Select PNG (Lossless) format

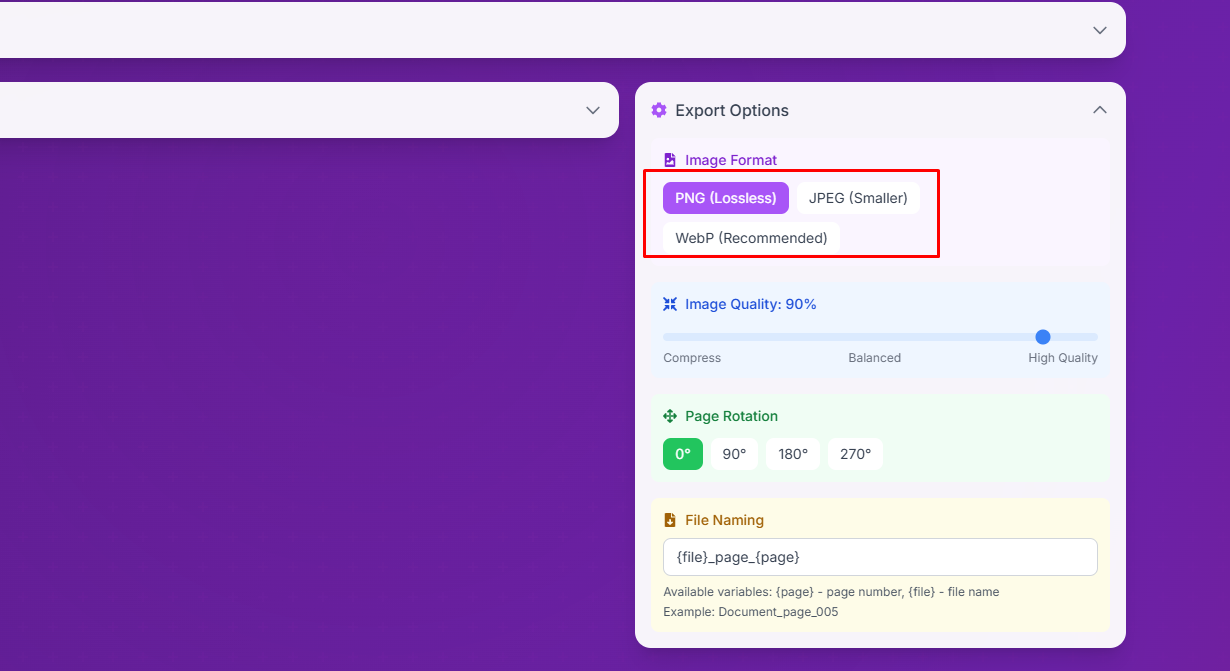click(x=725, y=198)
